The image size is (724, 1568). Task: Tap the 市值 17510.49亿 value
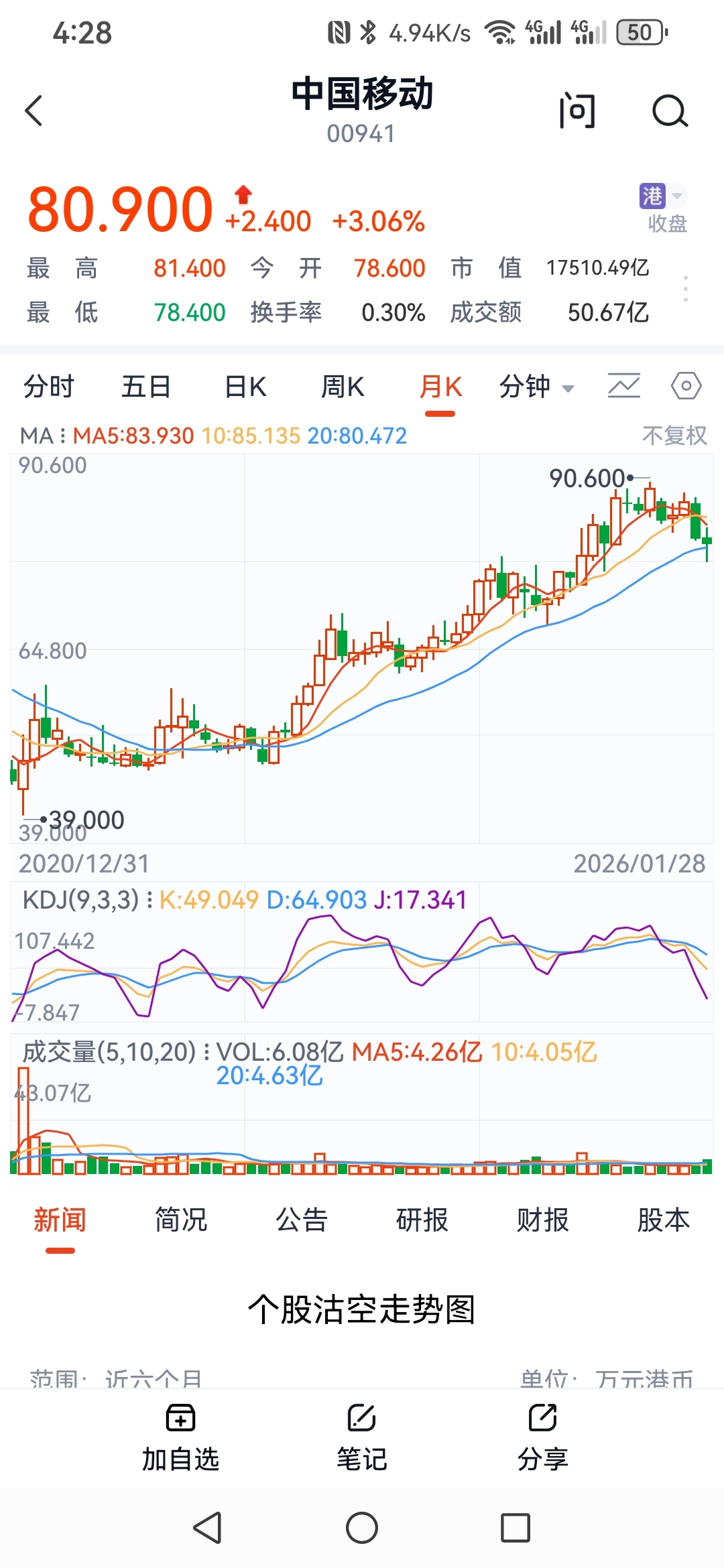(598, 268)
